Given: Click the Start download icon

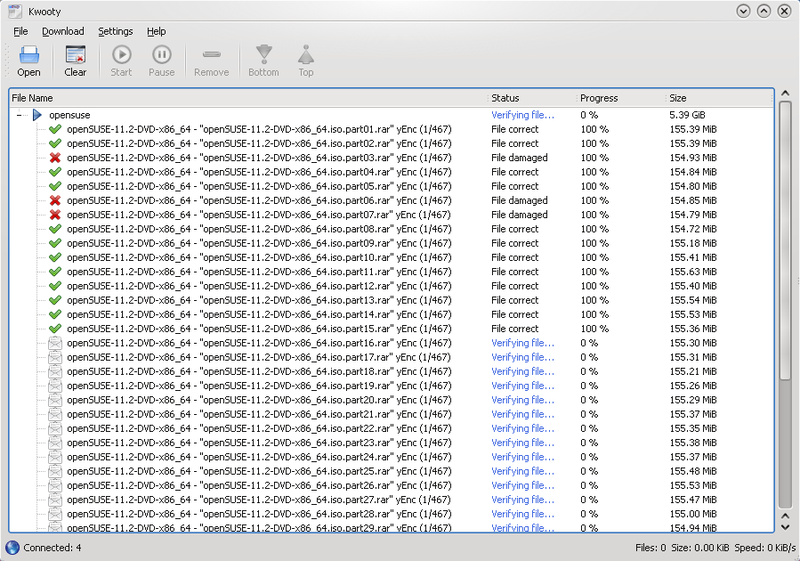Looking at the screenshot, I should pyautogui.click(x=121, y=55).
